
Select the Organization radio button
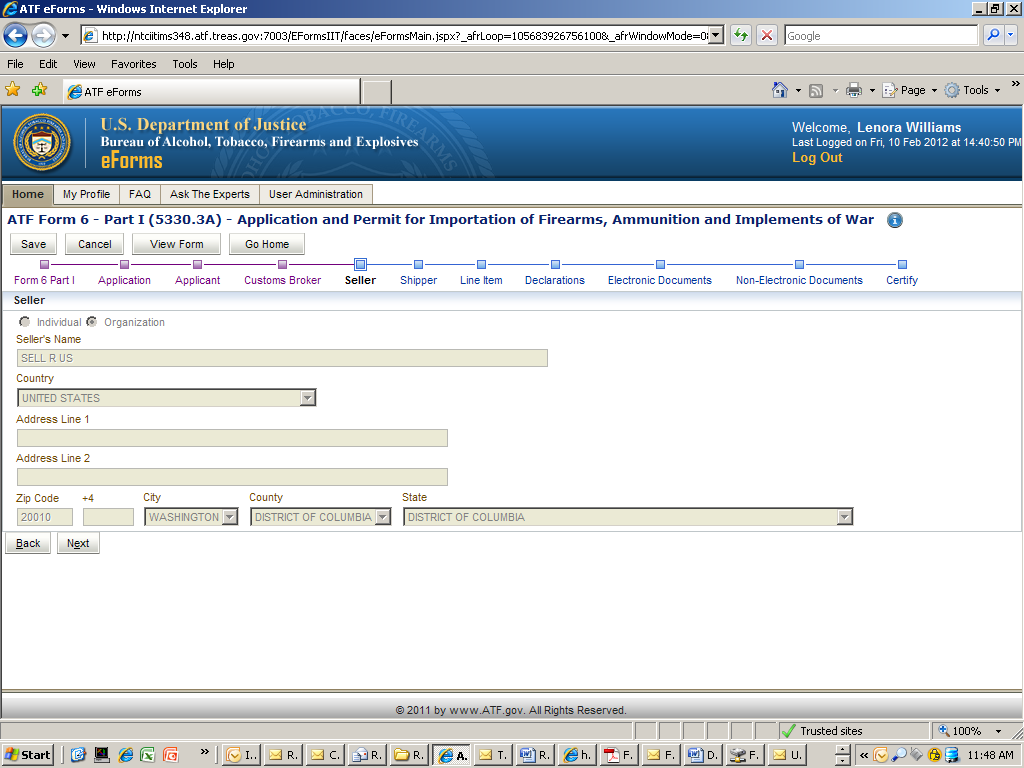click(92, 321)
